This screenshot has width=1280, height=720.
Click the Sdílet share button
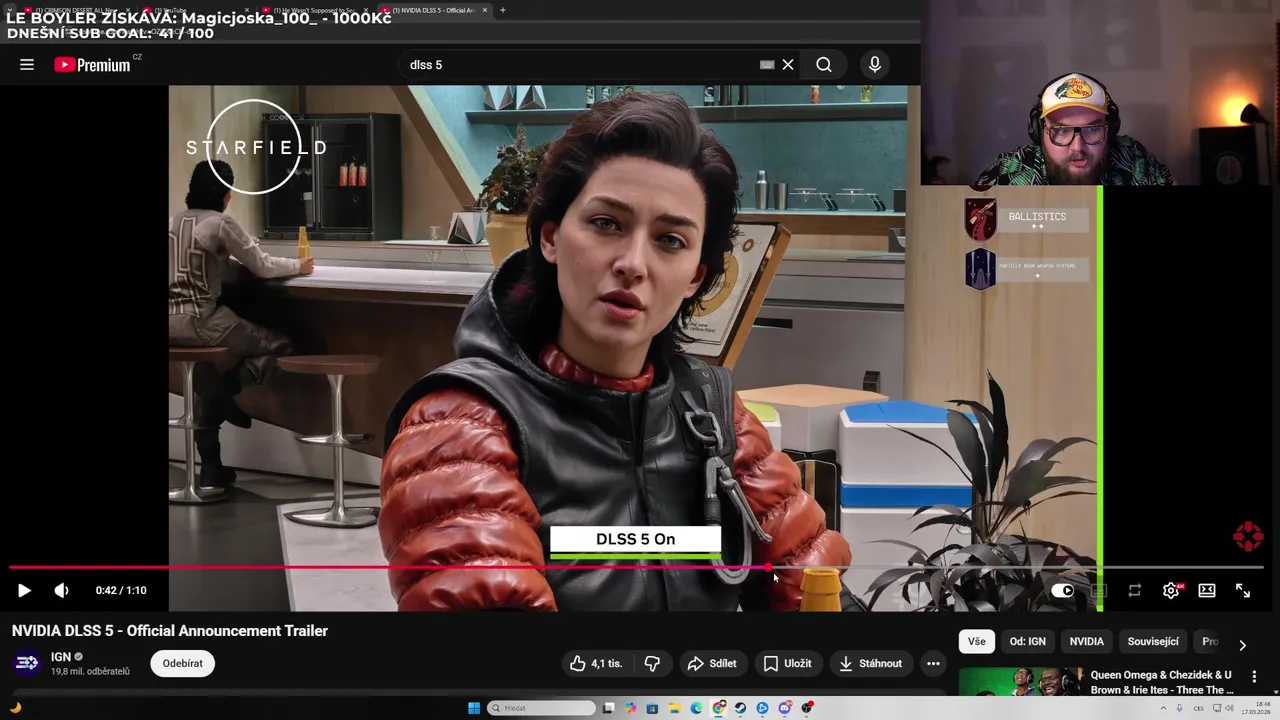(712, 663)
